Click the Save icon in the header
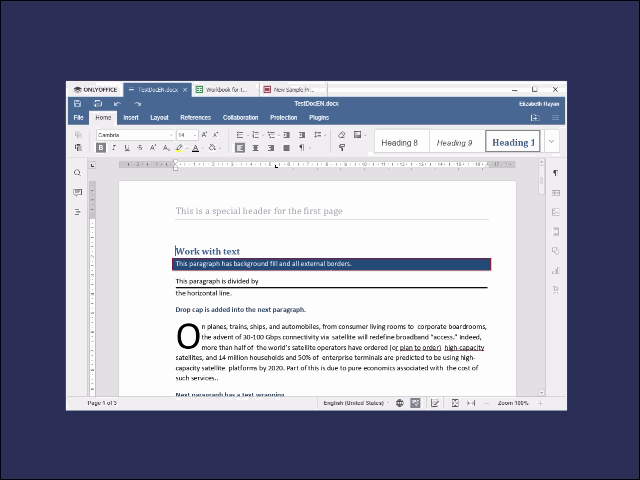Screen dimensions: 640x480 (x=78, y=103)
